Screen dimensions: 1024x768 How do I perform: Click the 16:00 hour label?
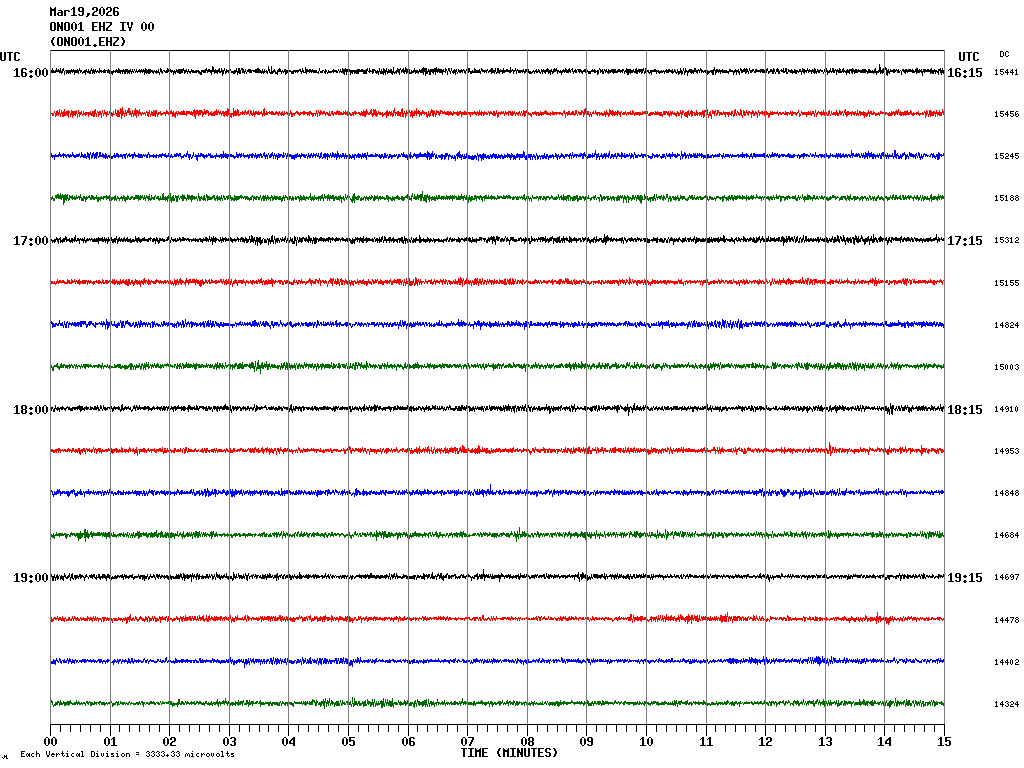(x=30, y=73)
